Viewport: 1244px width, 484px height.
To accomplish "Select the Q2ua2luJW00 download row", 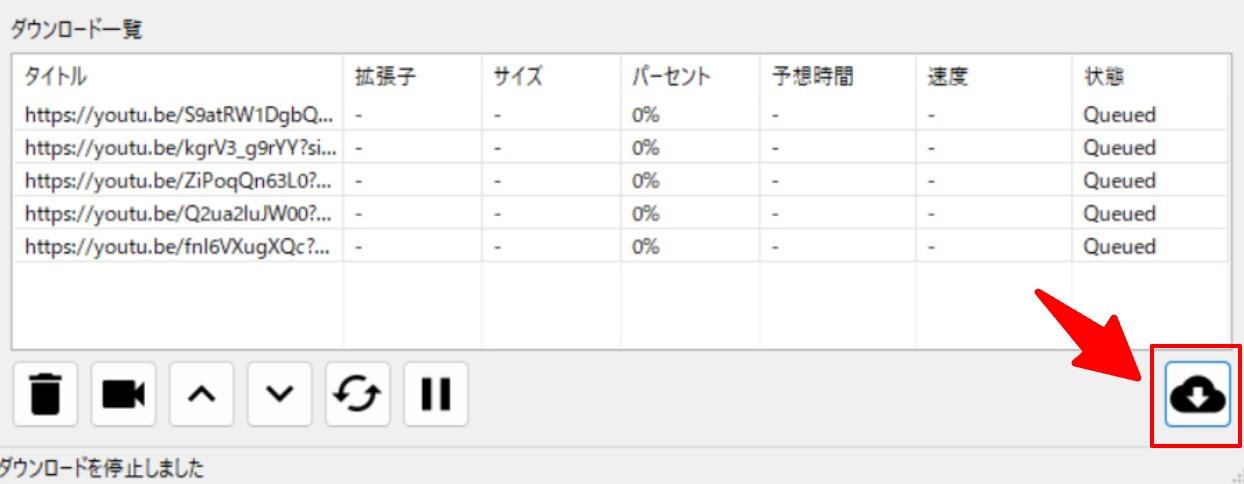I will pyautogui.click(x=620, y=214).
